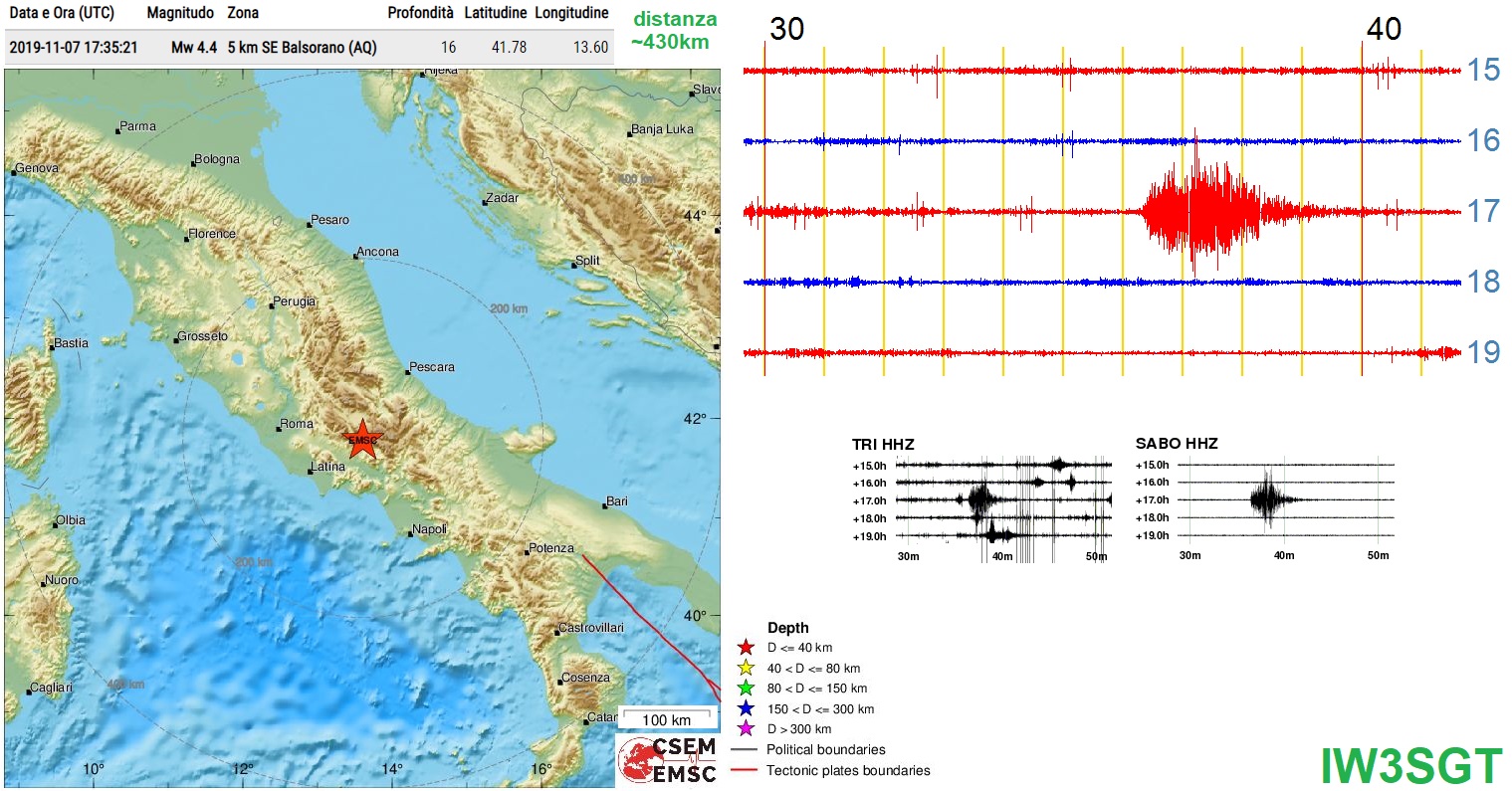Click the depth value 16
This screenshot has height=791, width=1512.
click(448, 47)
